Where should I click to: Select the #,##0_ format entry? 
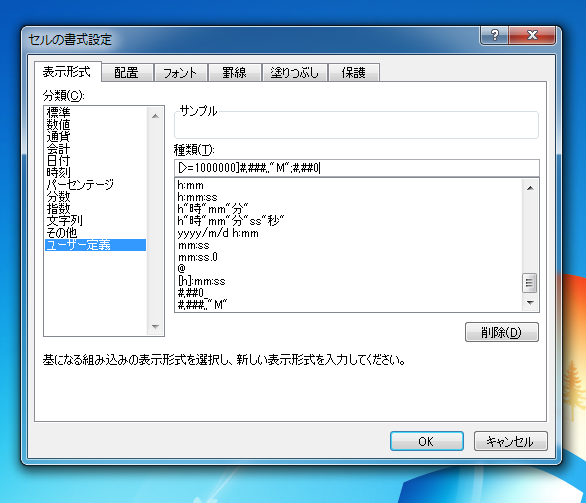pyautogui.click(x=349, y=293)
